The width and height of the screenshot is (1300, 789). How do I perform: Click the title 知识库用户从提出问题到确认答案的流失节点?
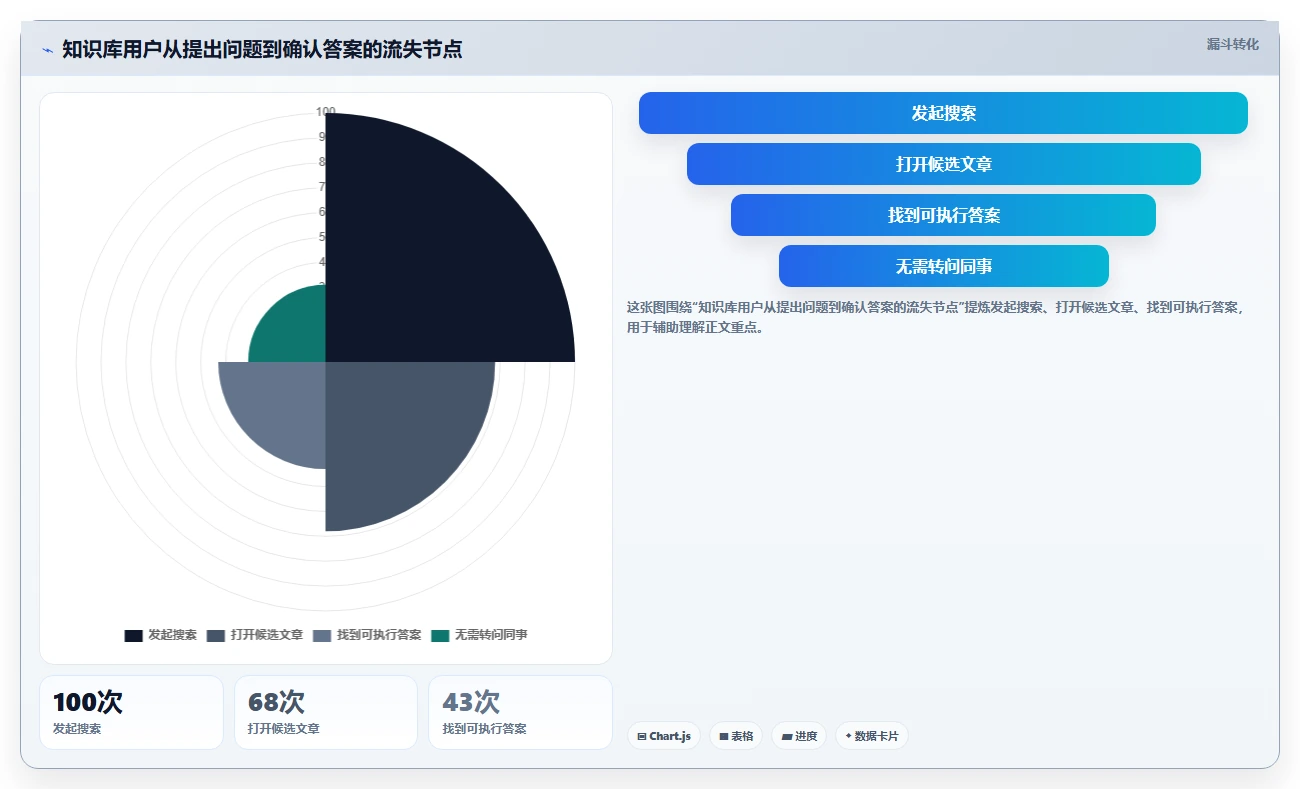262,50
